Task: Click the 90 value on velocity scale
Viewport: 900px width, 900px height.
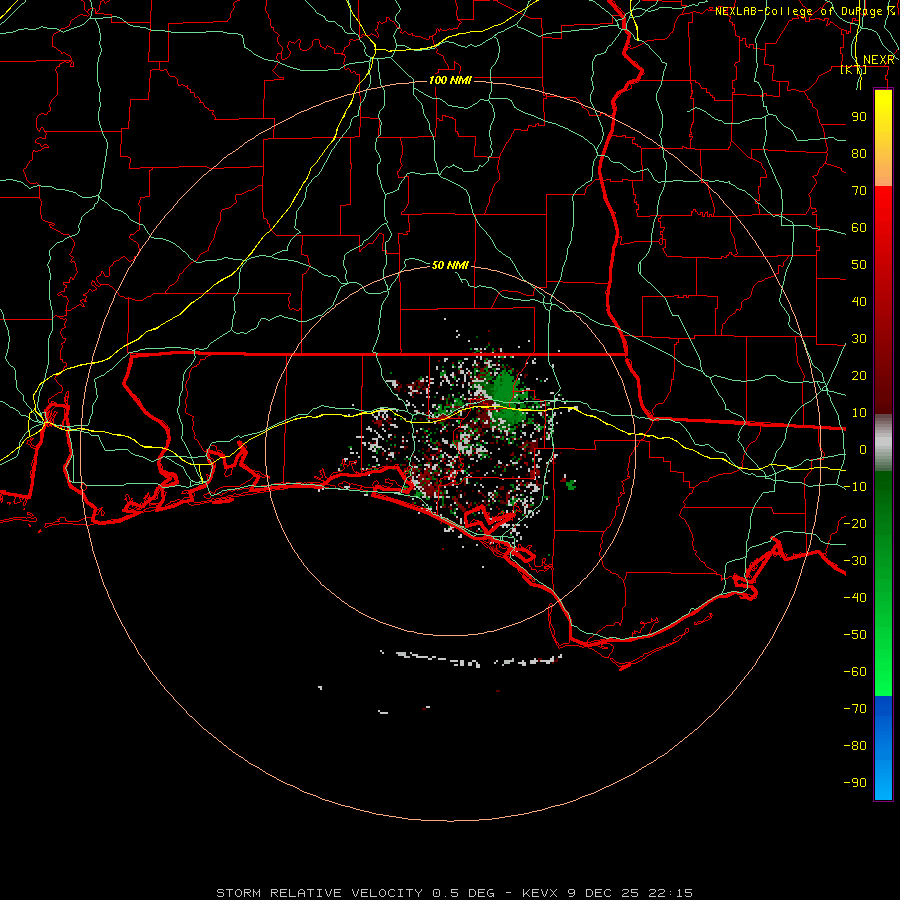Action: 859,117
